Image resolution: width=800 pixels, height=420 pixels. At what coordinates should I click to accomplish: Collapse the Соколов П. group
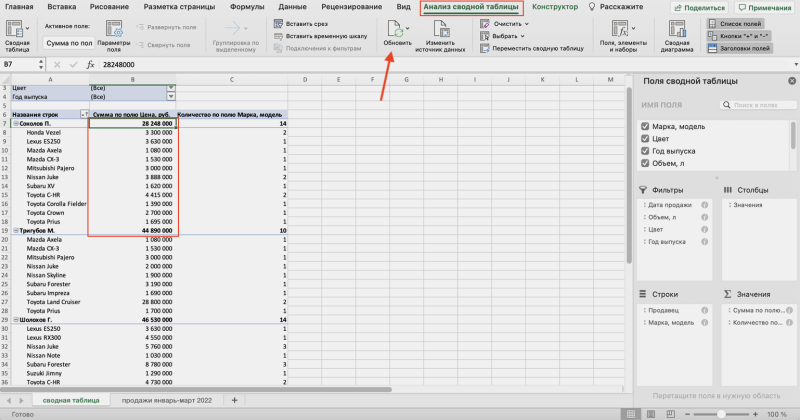pyautogui.click(x=16, y=123)
